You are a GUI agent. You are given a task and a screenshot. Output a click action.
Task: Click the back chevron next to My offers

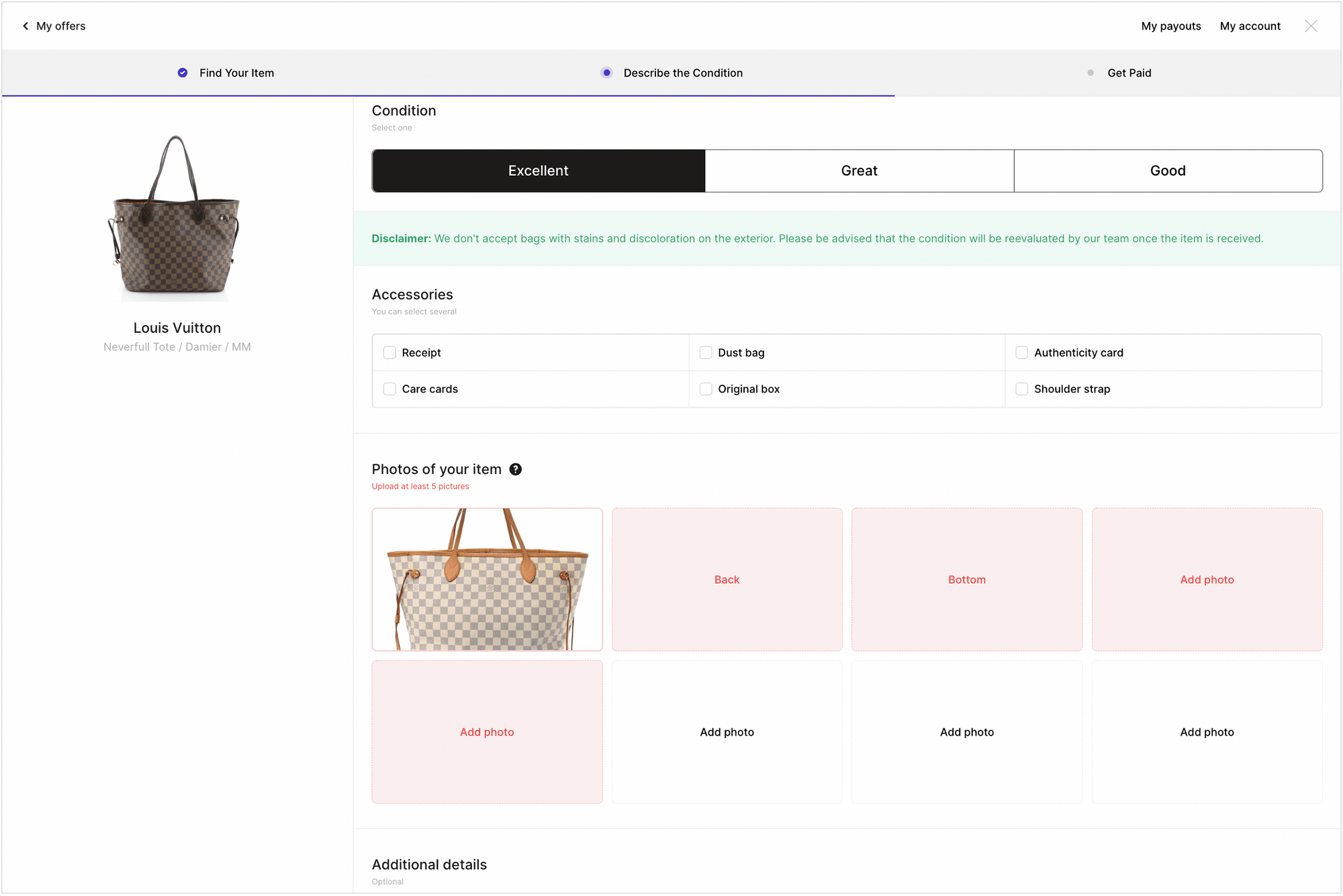tap(25, 26)
